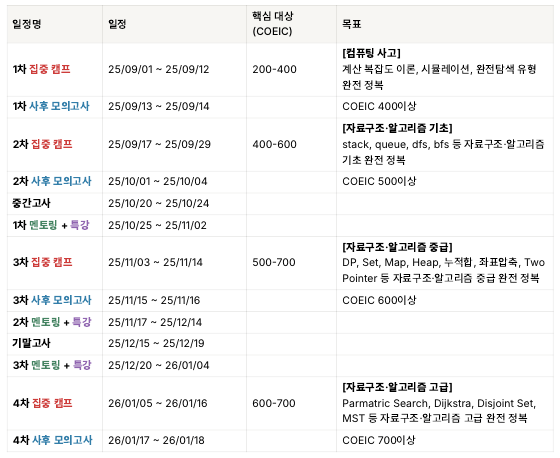Click the date 25/11/15 ~ 25/11/16
Viewport: 560px width, 458px height.
coord(154,300)
